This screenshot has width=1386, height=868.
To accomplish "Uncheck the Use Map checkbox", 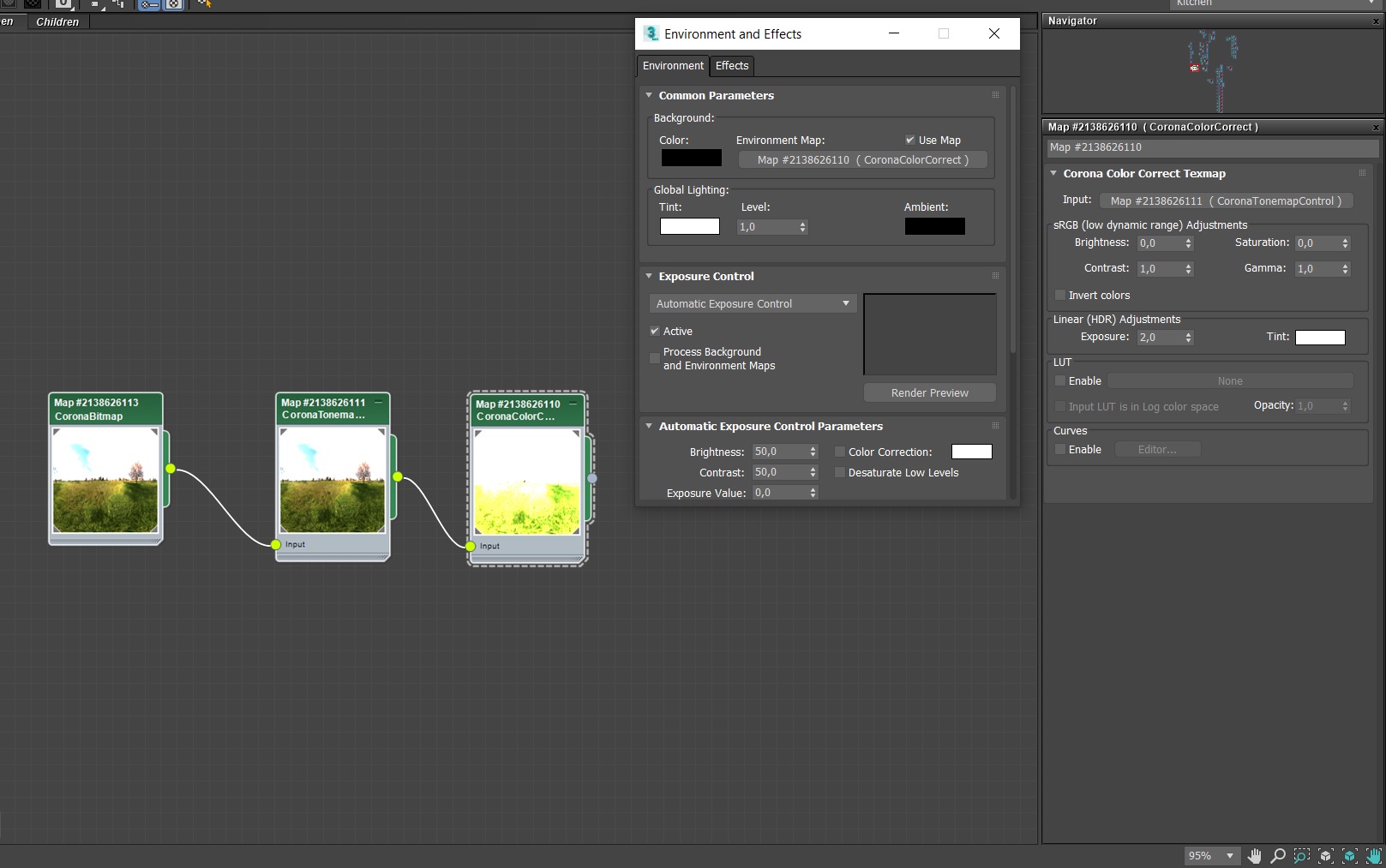I will coord(910,140).
